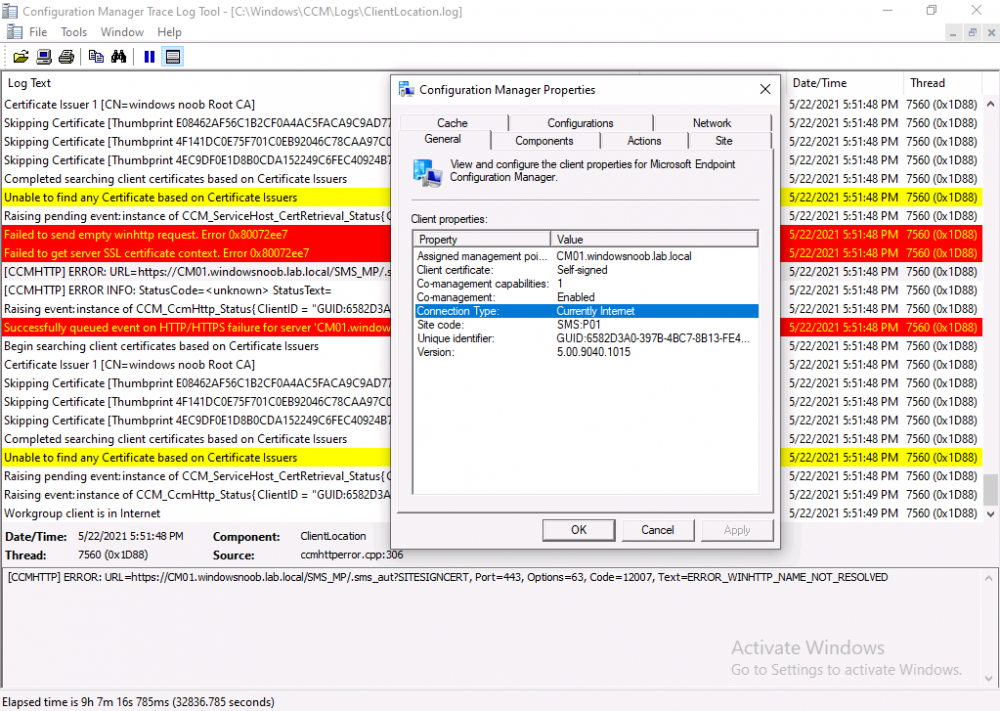Image resolution: width=1000 pixels, height=711 pixels.
Task: Click the log list scrollbar thumb
Action: [990, 489]
